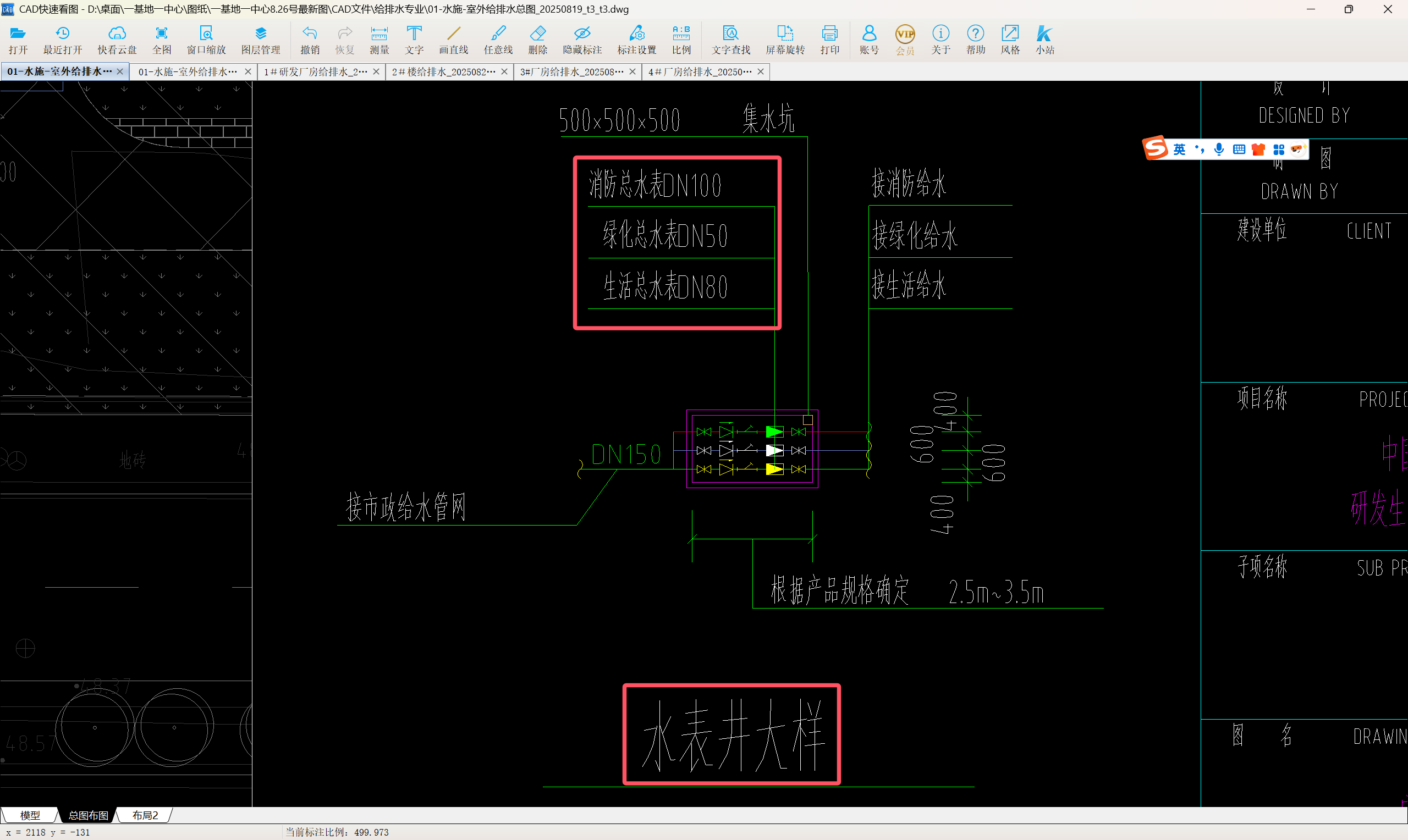Close the active 01-水施-室外给排水 tab
Viewport: 1408px width, 840px height.
click(120, 71)
